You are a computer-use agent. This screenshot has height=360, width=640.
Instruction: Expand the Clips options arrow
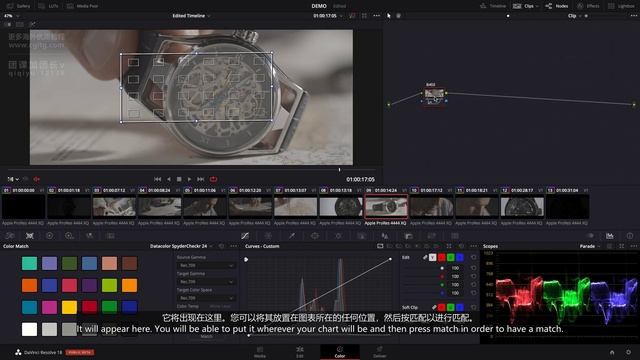[x=537, y=6]
